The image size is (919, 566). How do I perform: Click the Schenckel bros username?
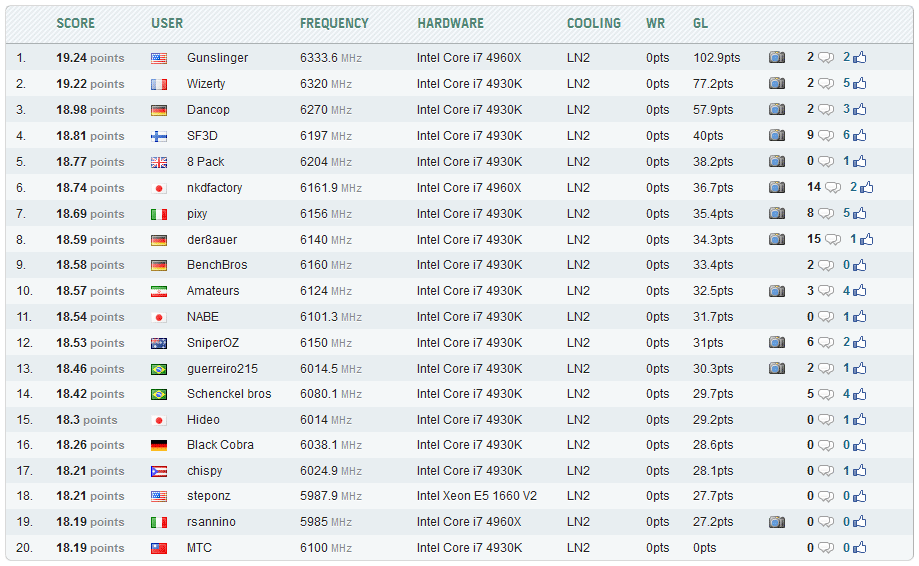[x=229, y=394]
